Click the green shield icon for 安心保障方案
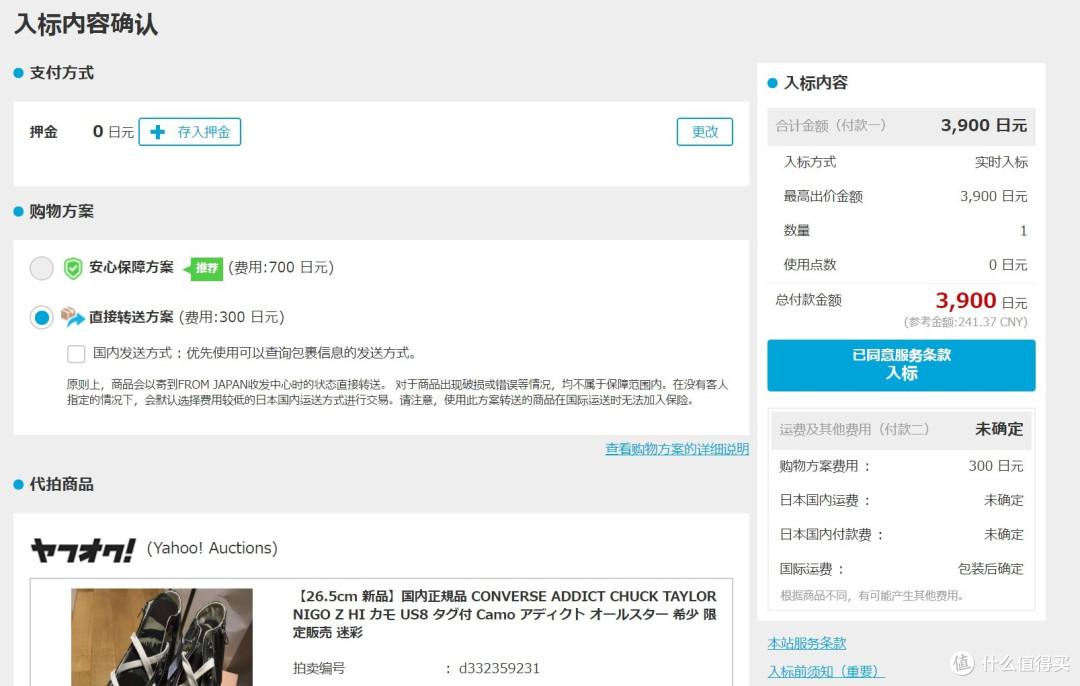The height and width of the screenshot is (686, 1080). [x=73, y=268]
